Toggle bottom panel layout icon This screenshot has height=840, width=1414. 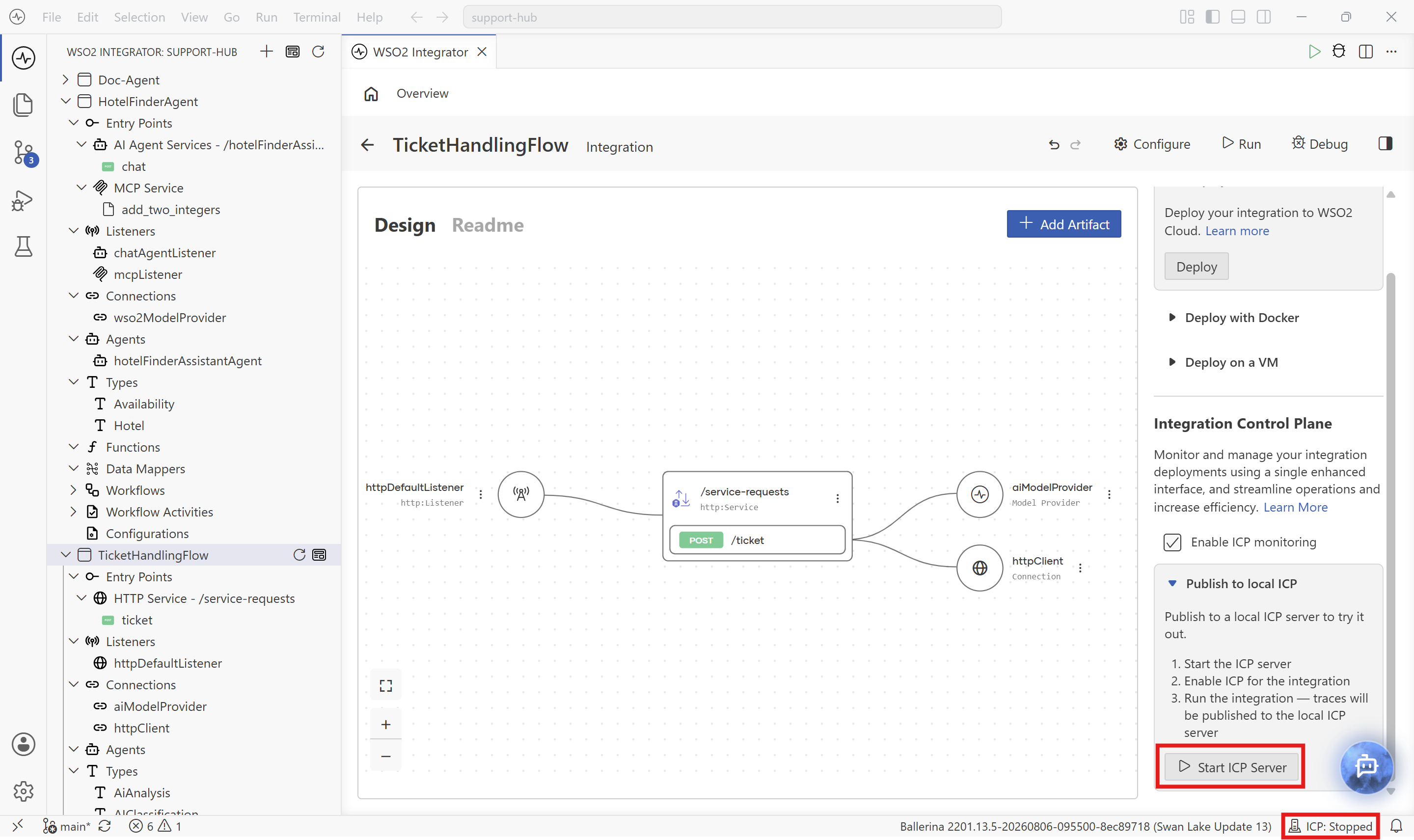[x=1238, y=17]
